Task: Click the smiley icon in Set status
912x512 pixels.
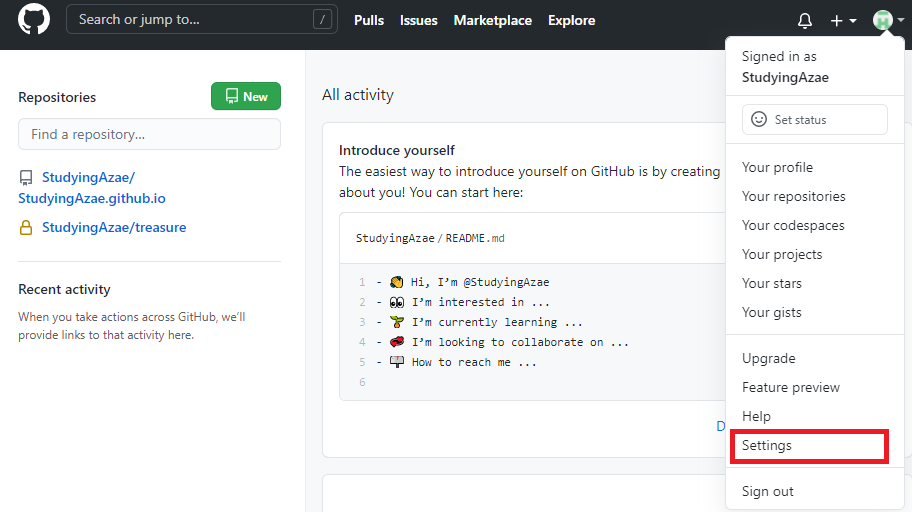Action: tap(758, 119)
